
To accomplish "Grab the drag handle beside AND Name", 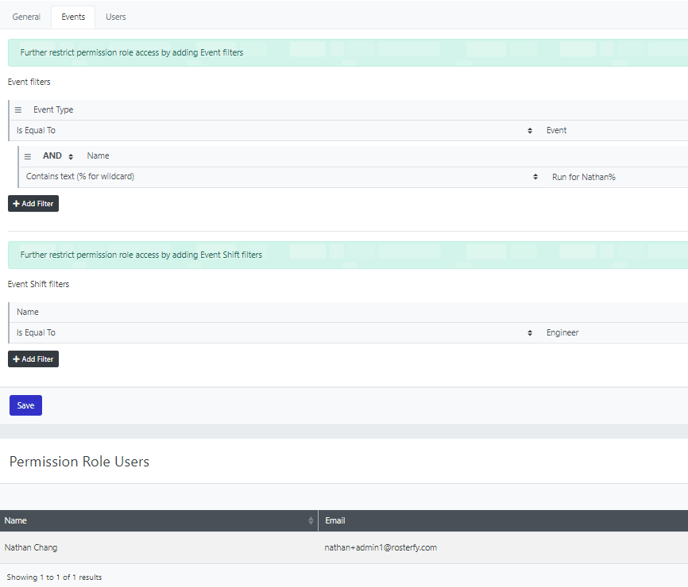I will coord(28,157).
